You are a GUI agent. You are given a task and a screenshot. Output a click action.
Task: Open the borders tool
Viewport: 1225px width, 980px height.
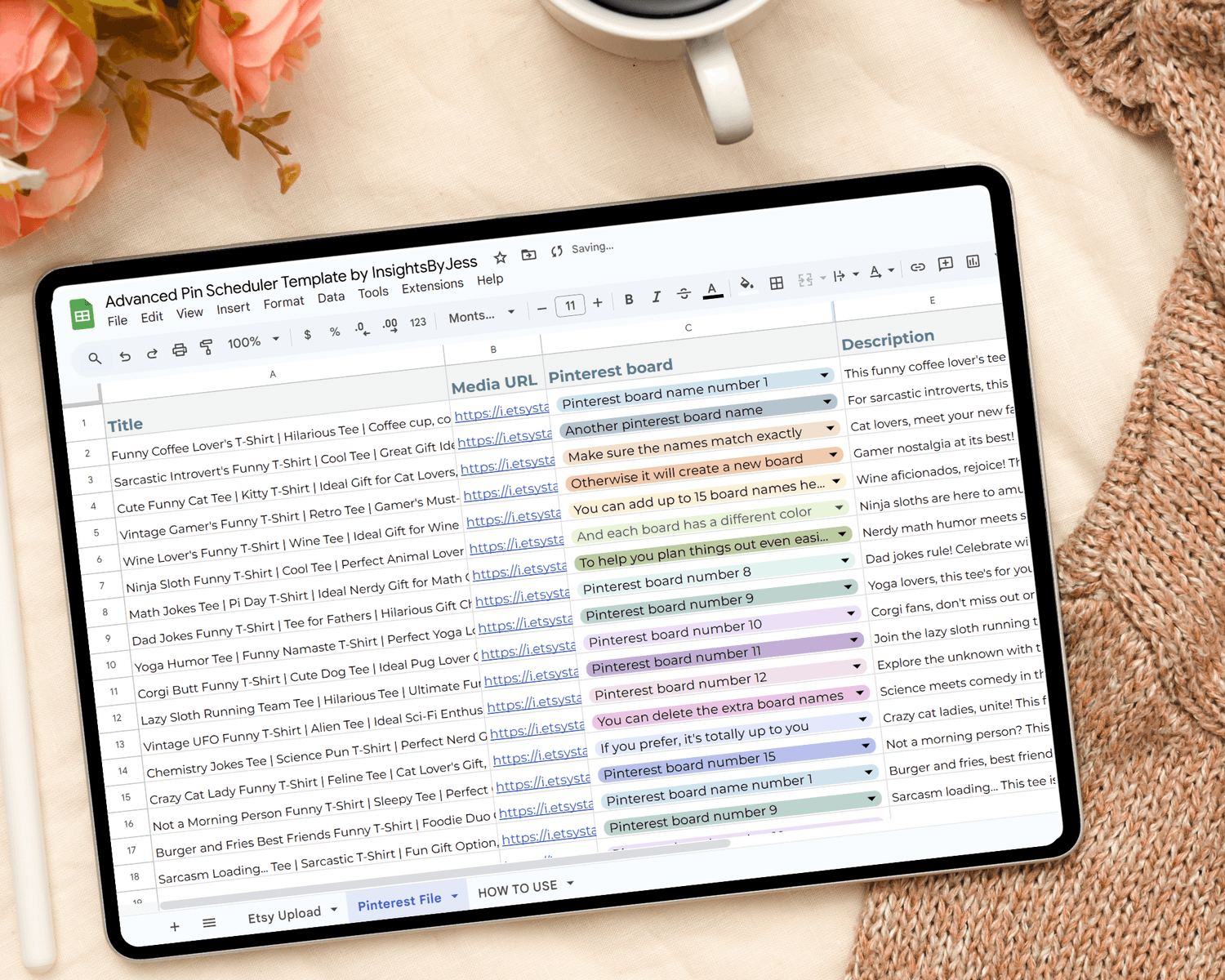[x=777, y=283]
